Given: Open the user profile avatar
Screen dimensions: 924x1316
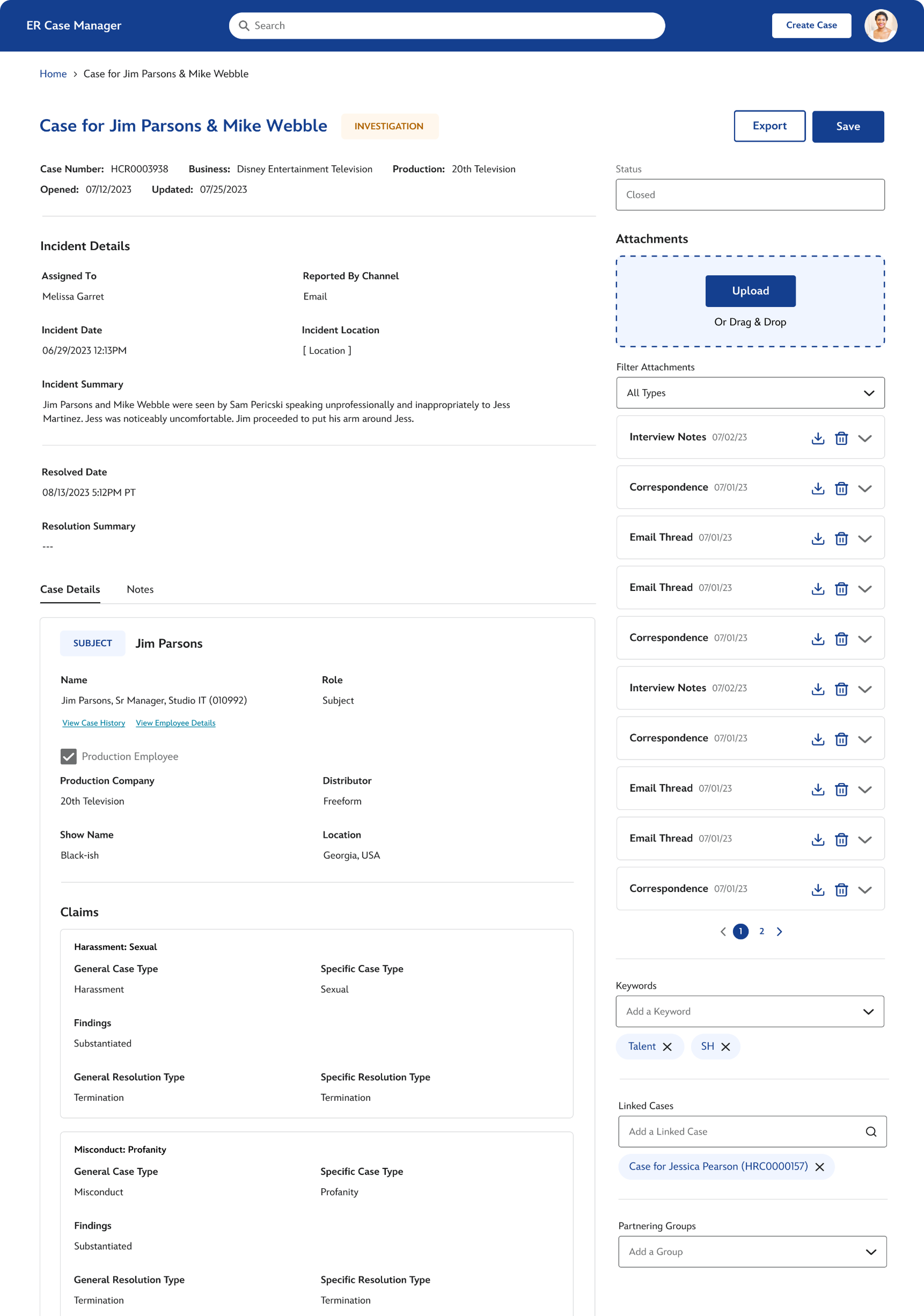Looking at the screenshot, I should tap(880, 26).
